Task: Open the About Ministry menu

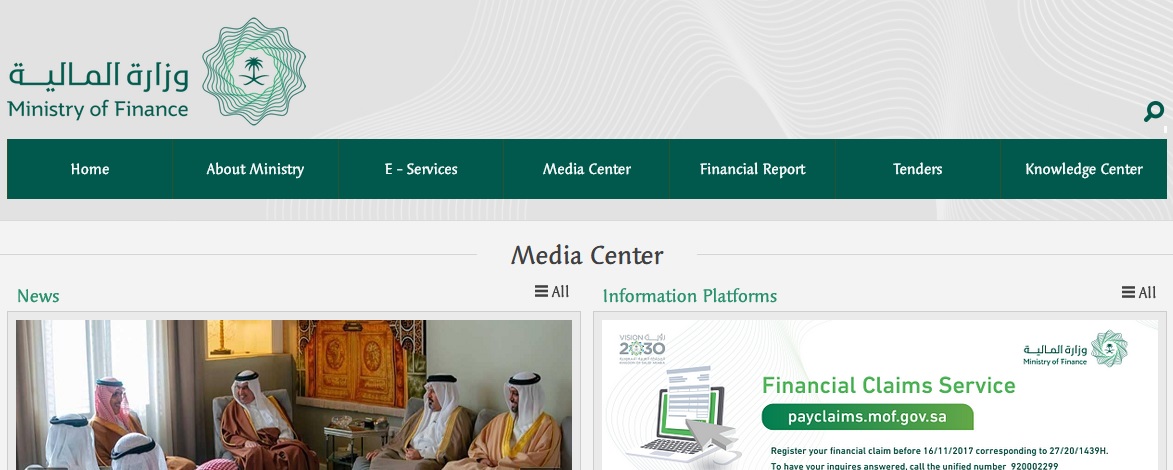Action: coord(255,169)
